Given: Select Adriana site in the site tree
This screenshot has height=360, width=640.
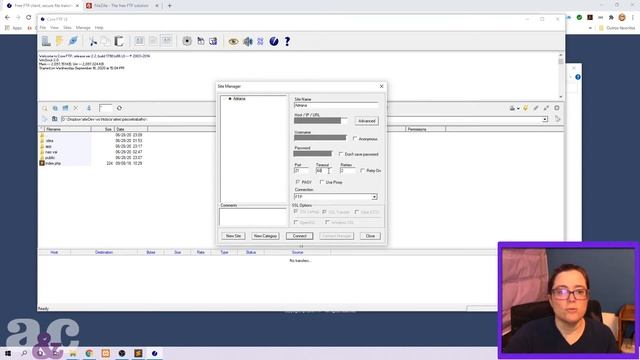Looking at the screenshot, I should tap(239, 99).
